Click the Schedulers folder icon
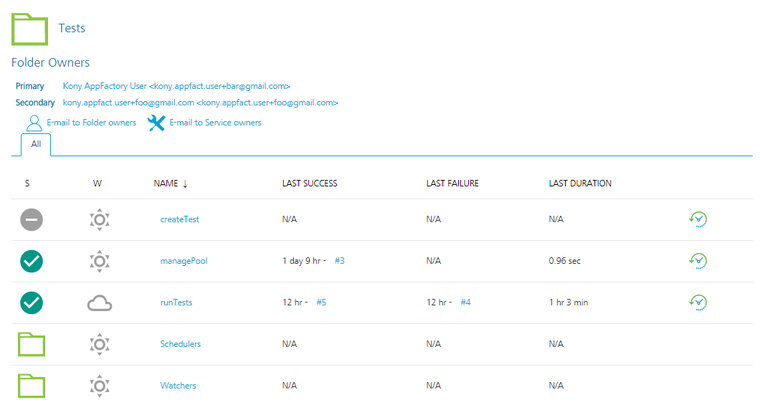Screen dimensions: 760x404 coord(32,344)
